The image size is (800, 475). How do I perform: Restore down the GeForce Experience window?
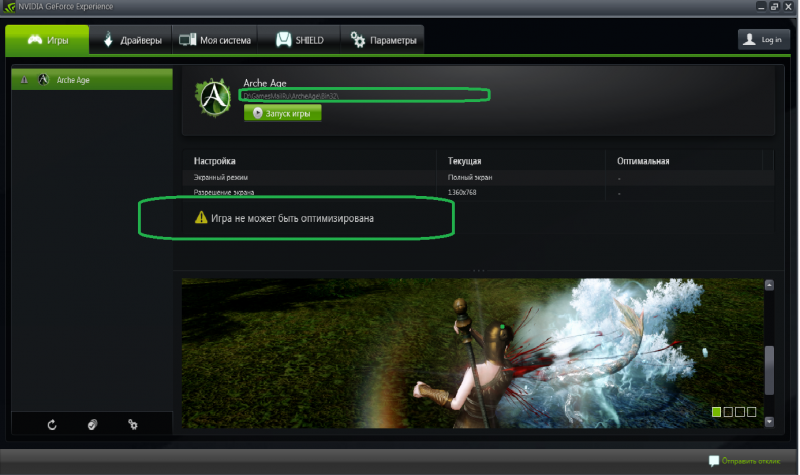774,7
